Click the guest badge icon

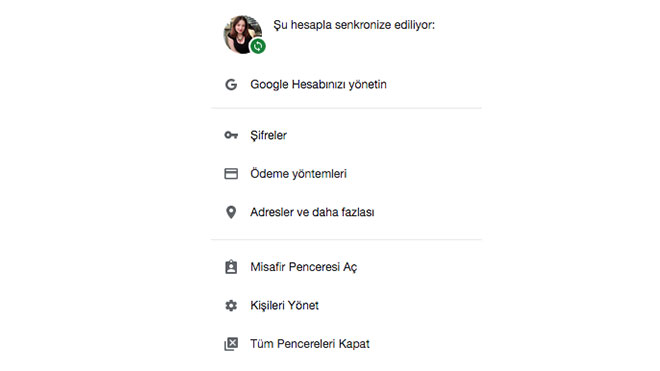click(x=231, y=267)
